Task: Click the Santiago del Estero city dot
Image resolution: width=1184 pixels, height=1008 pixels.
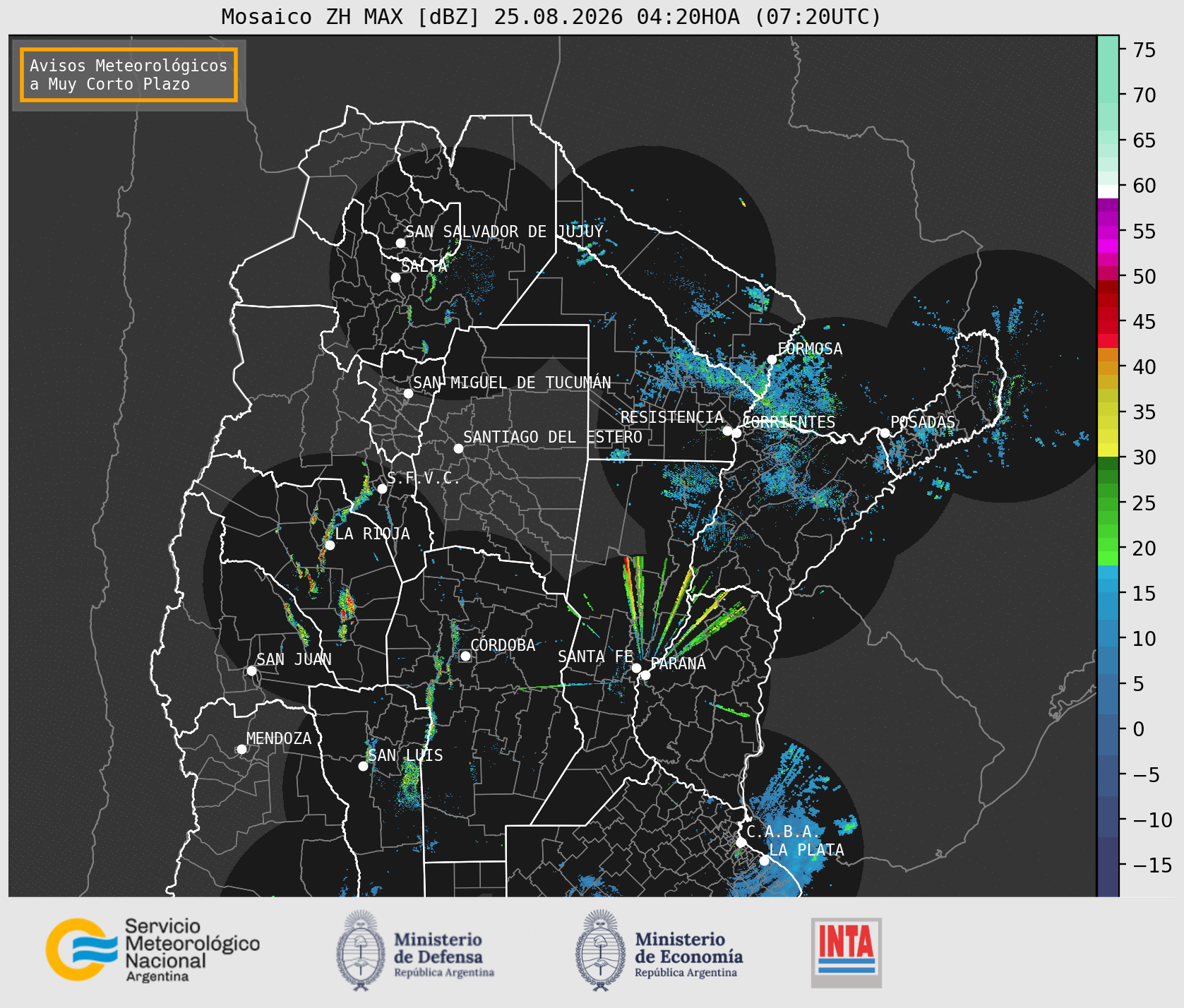Action: [458, 448]
